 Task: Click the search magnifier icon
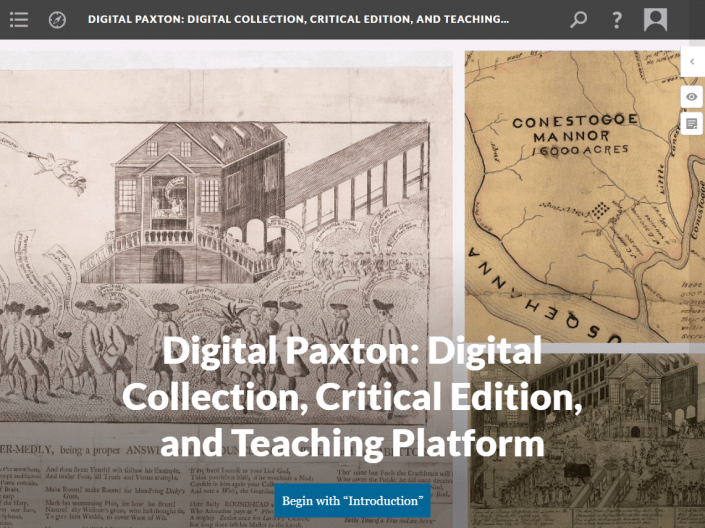[x=578, y=20]
